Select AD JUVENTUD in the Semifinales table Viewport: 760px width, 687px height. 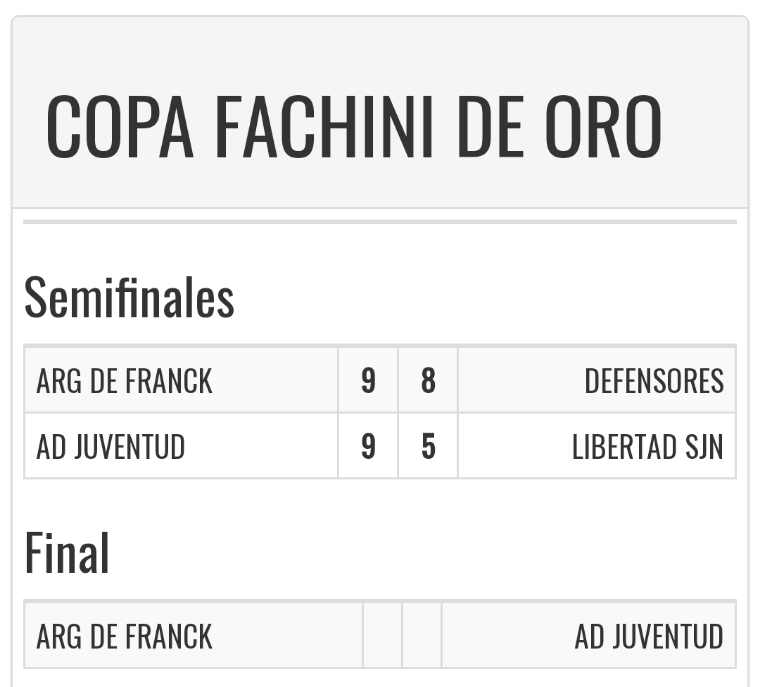(111, 446)
